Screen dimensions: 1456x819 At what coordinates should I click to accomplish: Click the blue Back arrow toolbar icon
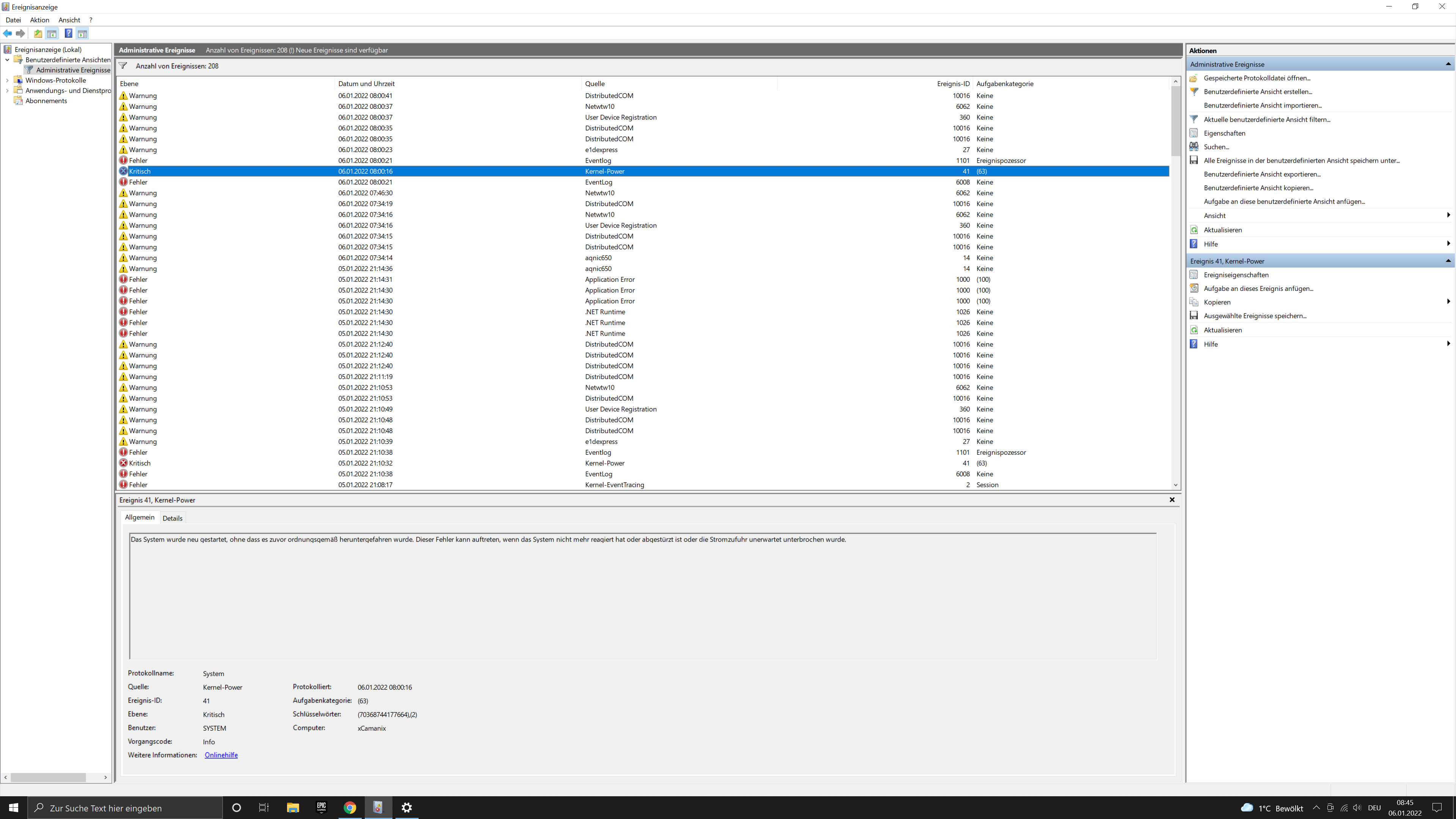7,34
